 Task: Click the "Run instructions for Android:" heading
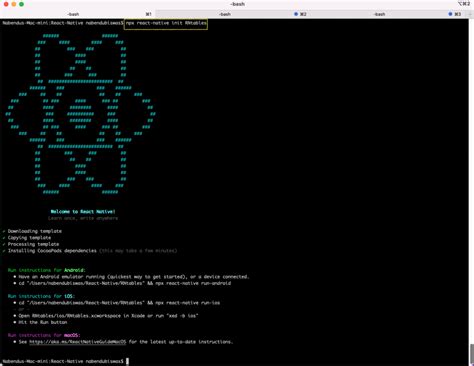click(47, 270)
